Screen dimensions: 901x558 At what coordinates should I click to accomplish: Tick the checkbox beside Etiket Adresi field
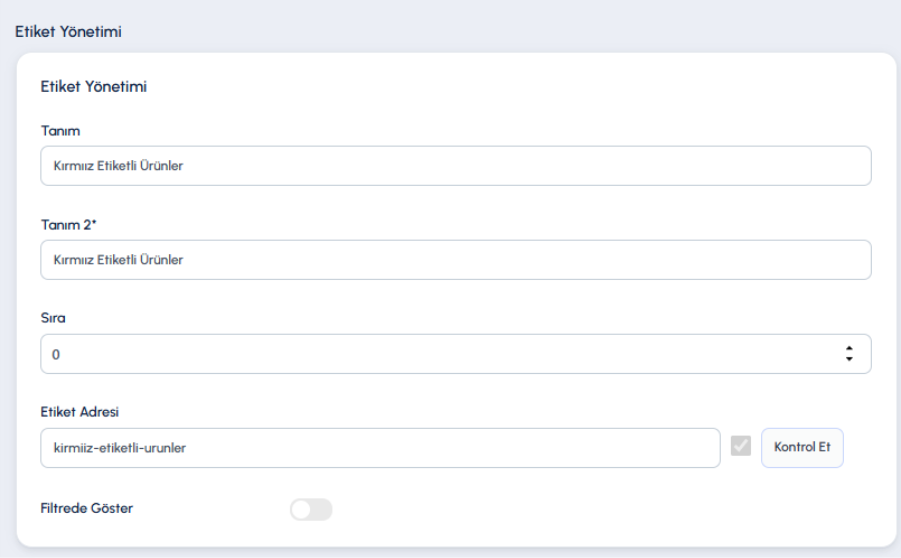741,446
